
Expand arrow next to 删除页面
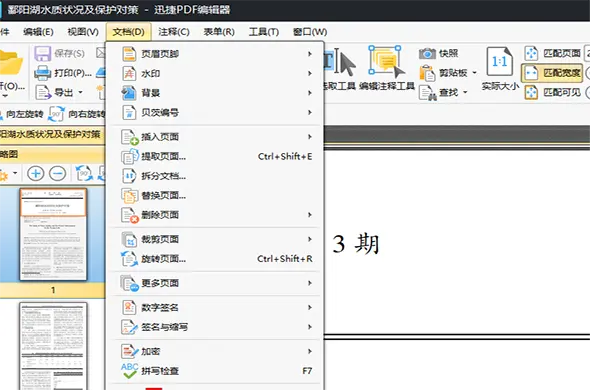[x=310, y=215]
